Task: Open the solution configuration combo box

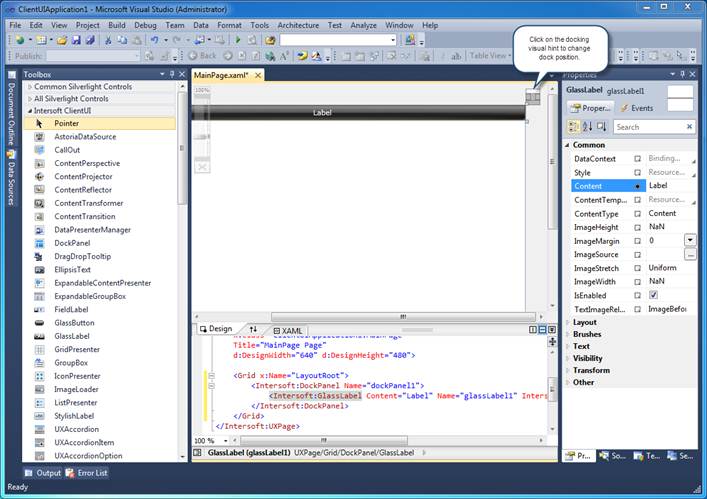Action: 338,40
